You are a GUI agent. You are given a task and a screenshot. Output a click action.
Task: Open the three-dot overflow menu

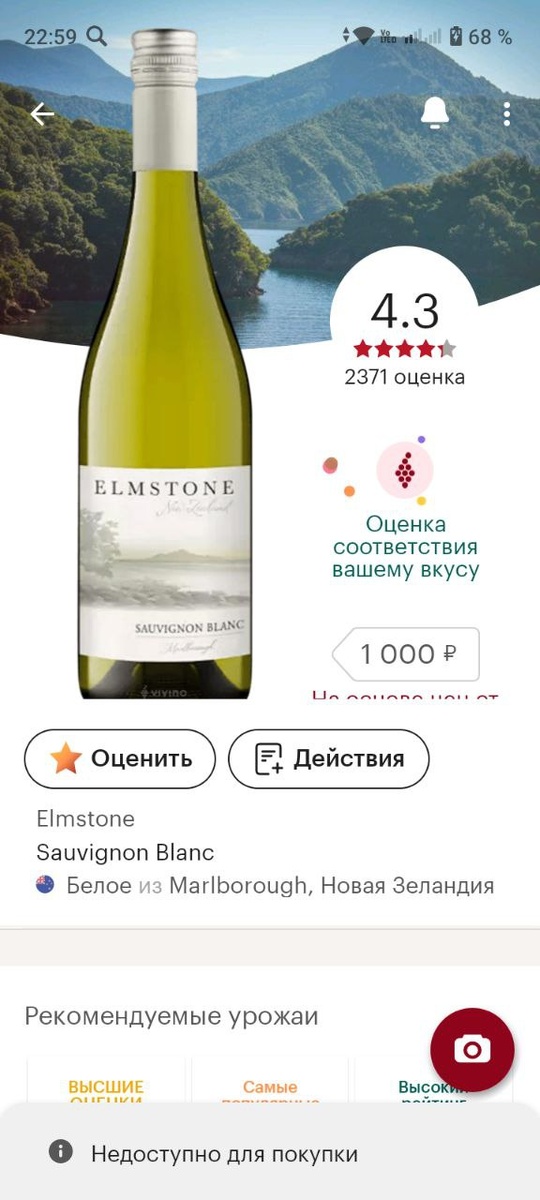[507, 114]
